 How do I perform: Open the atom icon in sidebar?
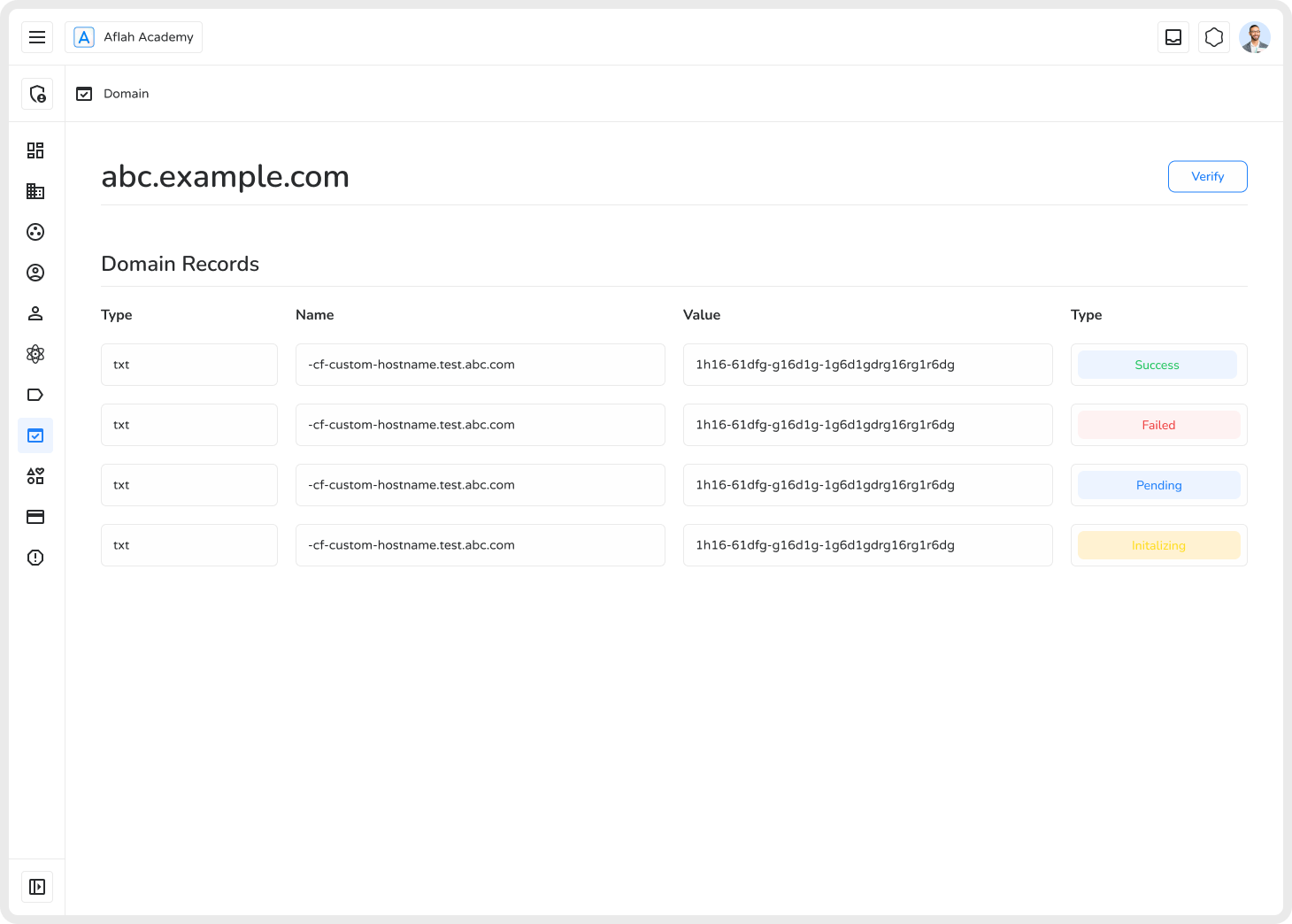click(x=35, y=354)
